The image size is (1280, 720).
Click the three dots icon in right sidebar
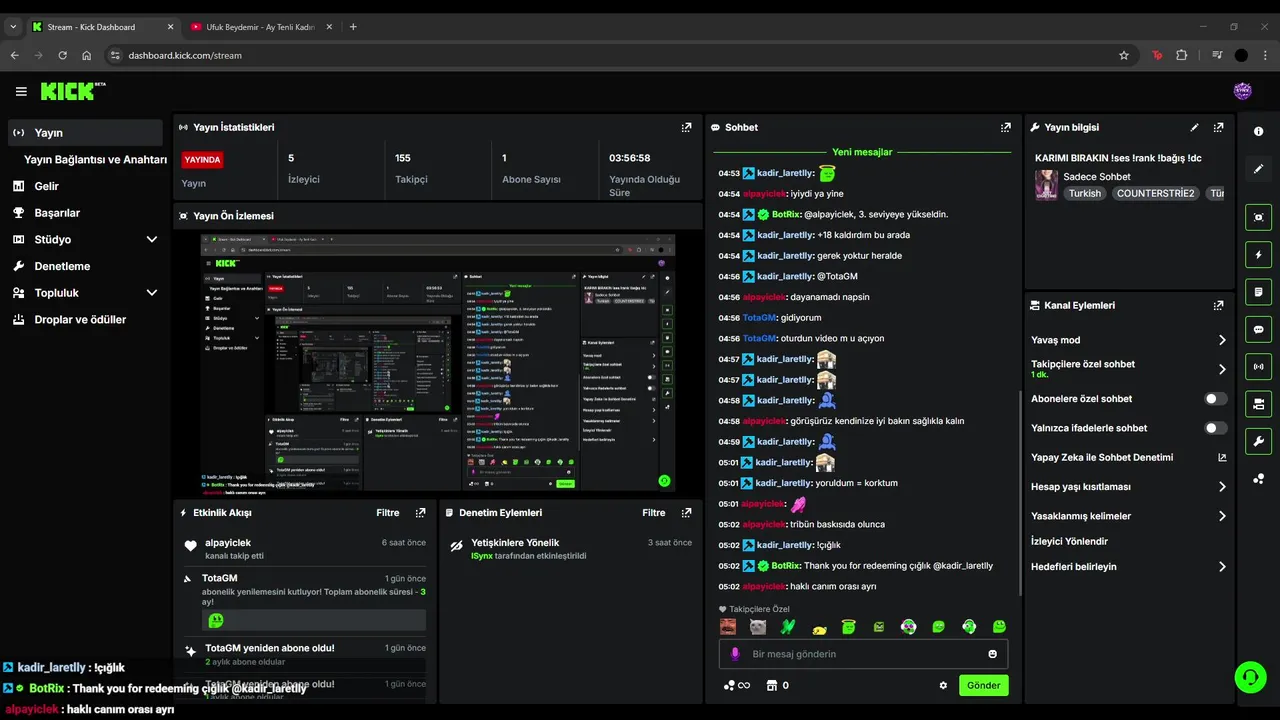[x=1258, y=479]
